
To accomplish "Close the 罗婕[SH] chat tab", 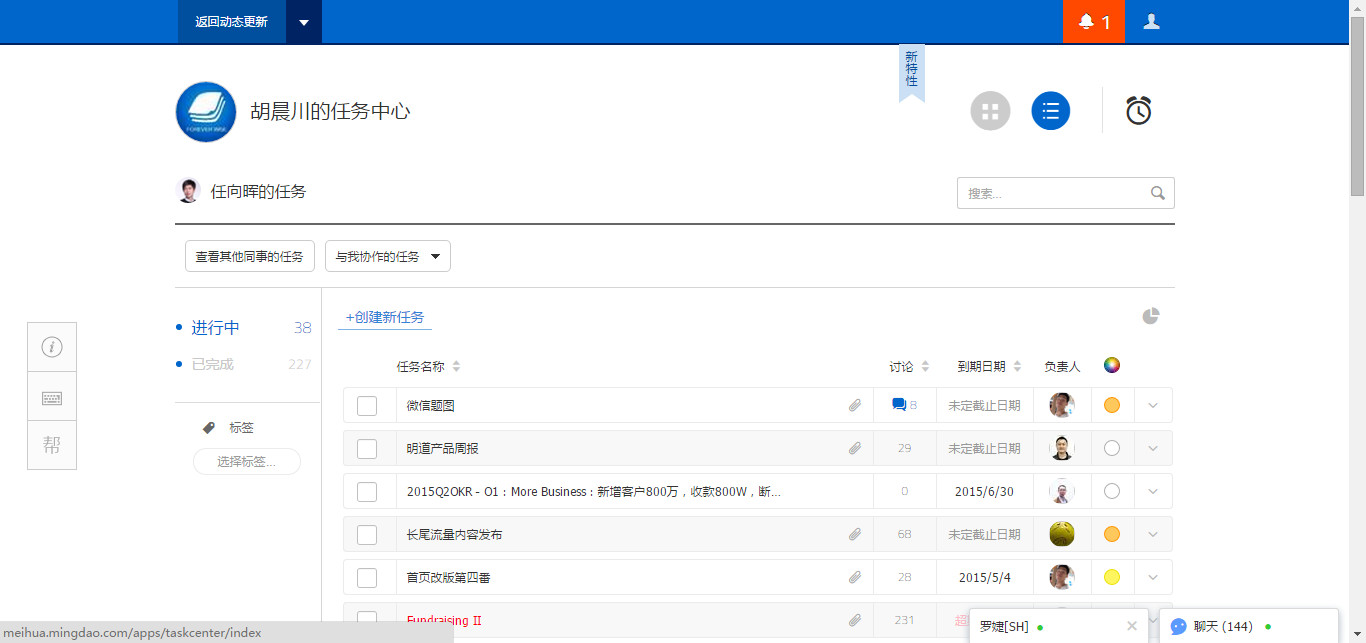I will pyautogui.click(x=1132, y=626).
